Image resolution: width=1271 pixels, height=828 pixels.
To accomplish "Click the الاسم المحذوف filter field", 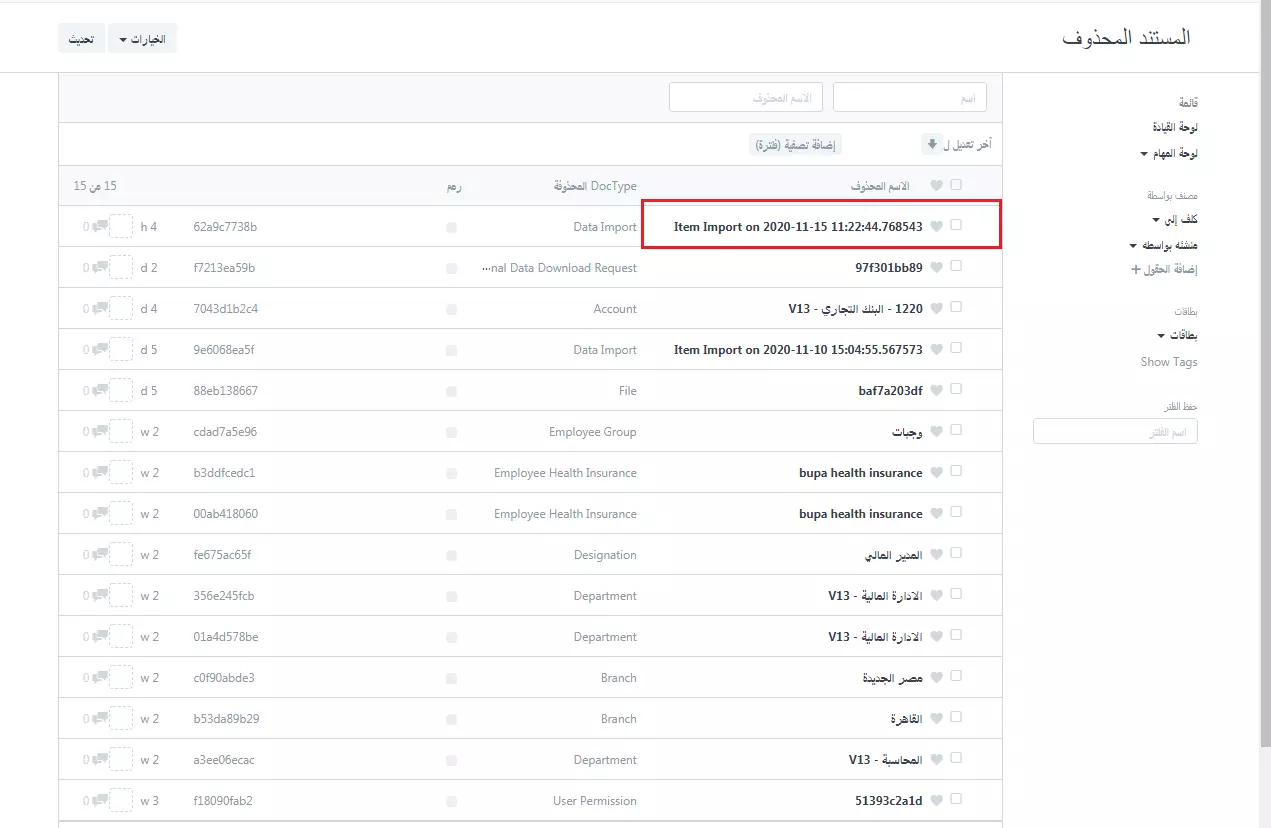I will tap(746, 97).
